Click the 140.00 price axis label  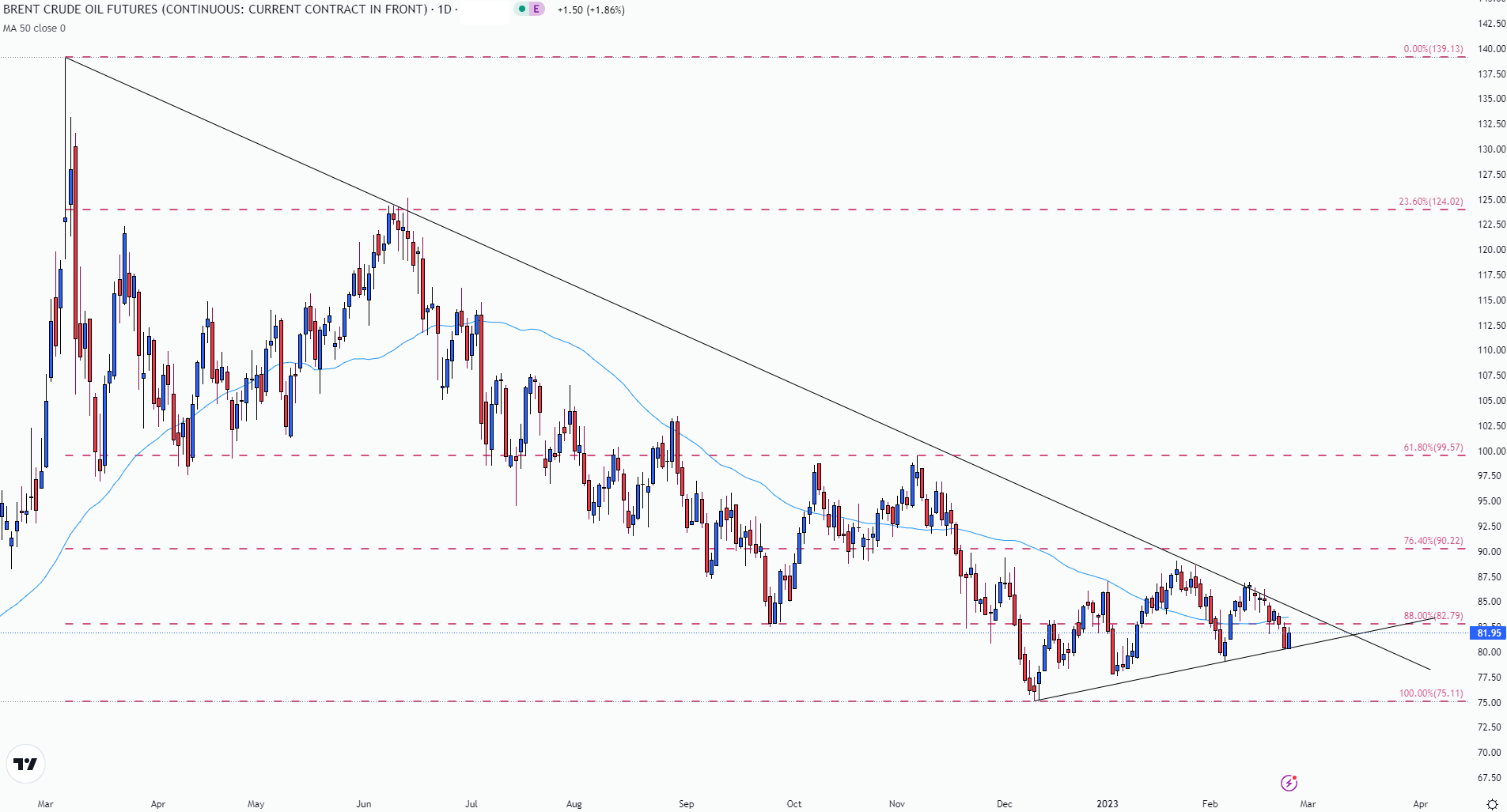(1491, 49)
